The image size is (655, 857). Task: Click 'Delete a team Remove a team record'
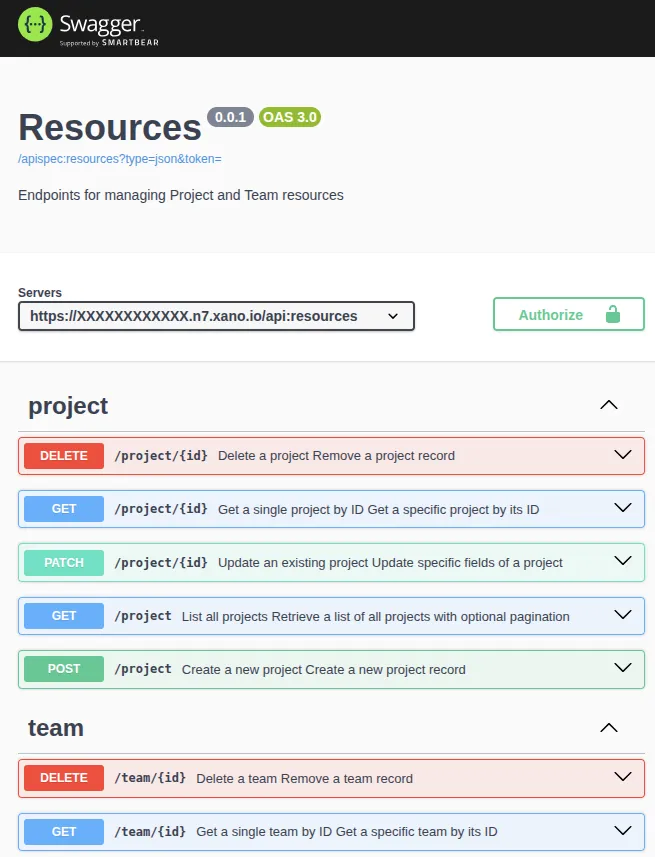pos(305,778)
